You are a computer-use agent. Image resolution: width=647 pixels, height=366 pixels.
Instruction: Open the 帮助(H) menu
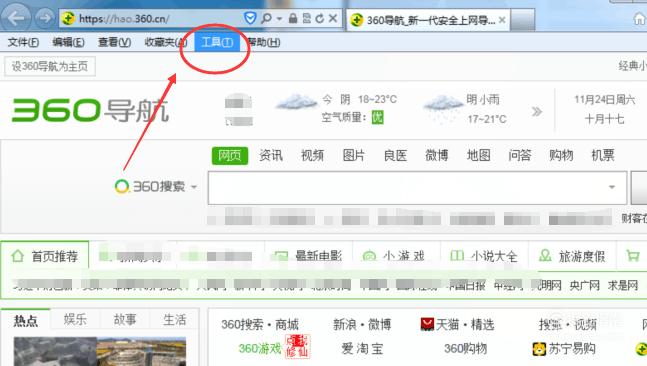264,42
